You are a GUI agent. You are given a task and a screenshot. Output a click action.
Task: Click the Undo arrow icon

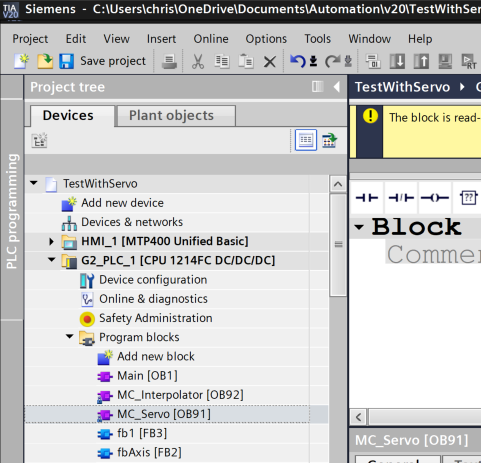click(298, 61)
